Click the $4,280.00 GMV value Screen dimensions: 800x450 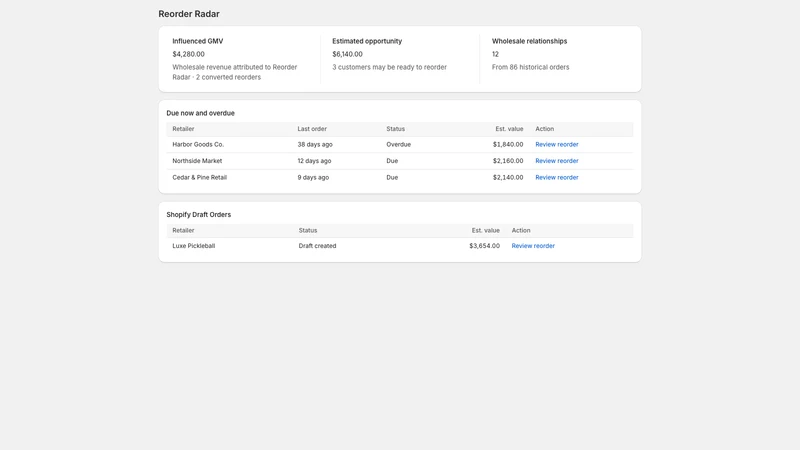pos(188,54)
